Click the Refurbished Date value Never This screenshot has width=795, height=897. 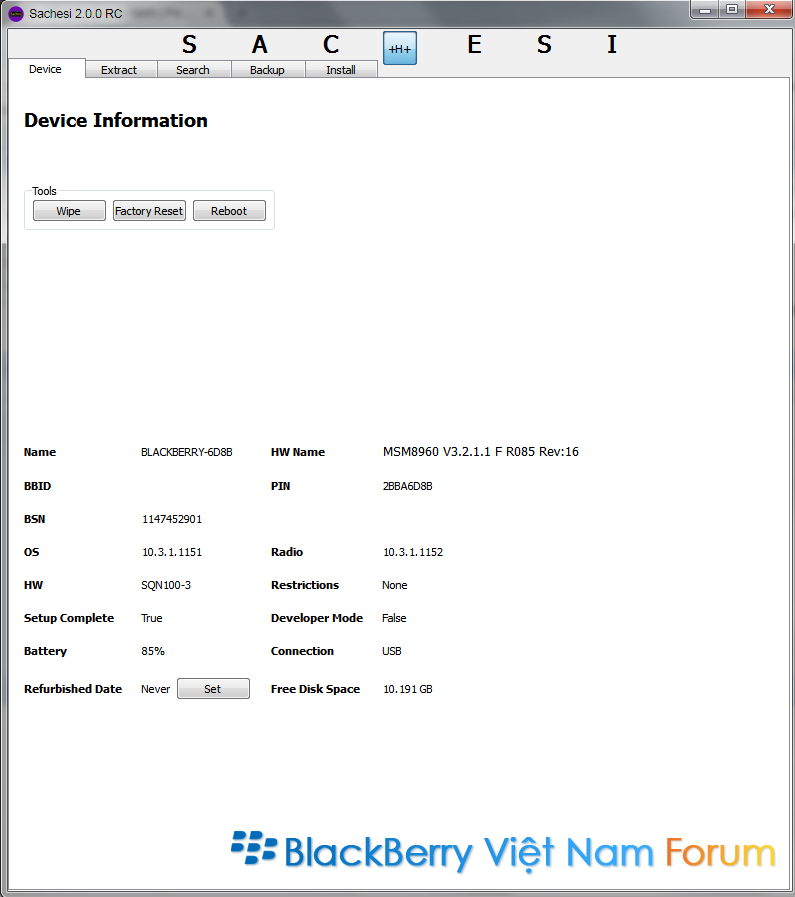[x=156, y=689]
